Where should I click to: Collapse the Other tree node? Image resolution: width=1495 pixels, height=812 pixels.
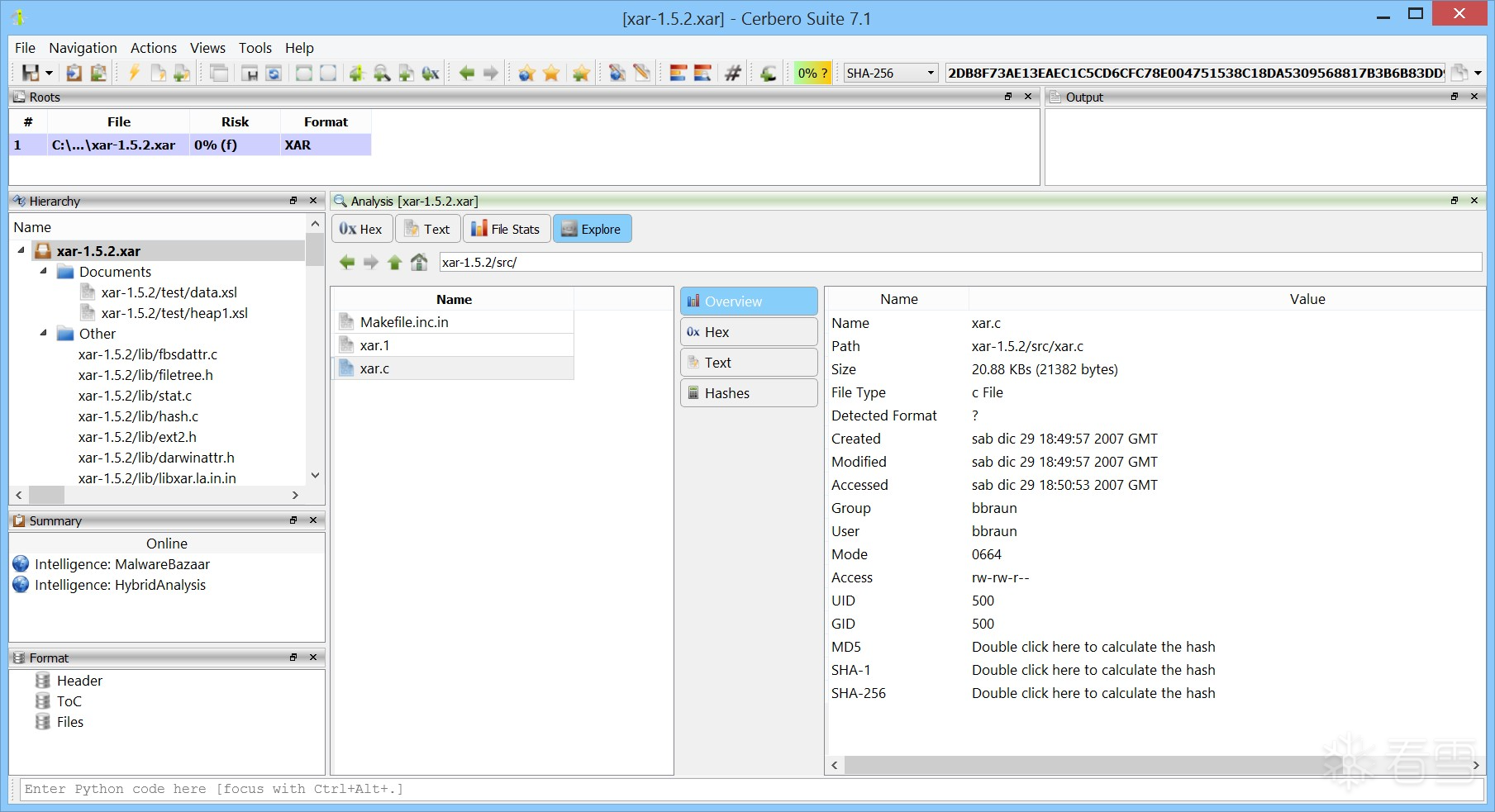point(44,333)
